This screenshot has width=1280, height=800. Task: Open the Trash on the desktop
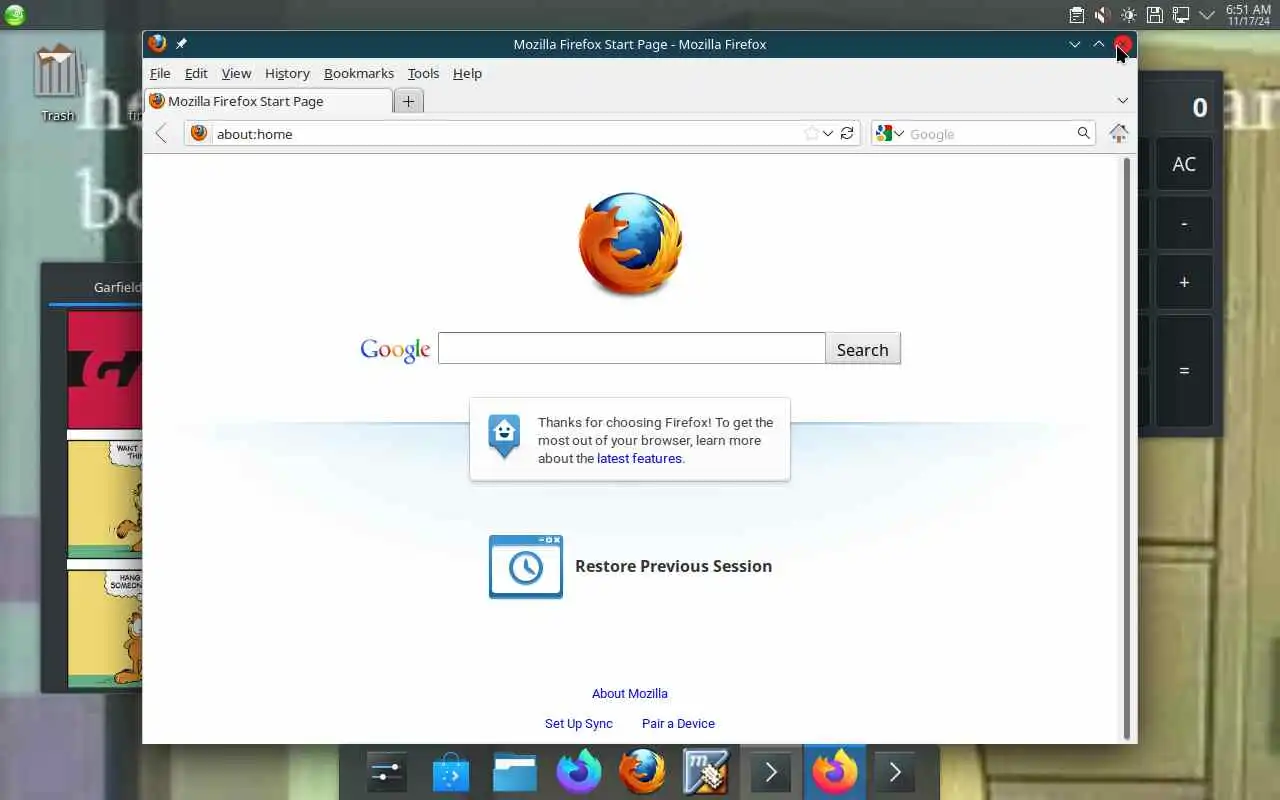[57, 83]
